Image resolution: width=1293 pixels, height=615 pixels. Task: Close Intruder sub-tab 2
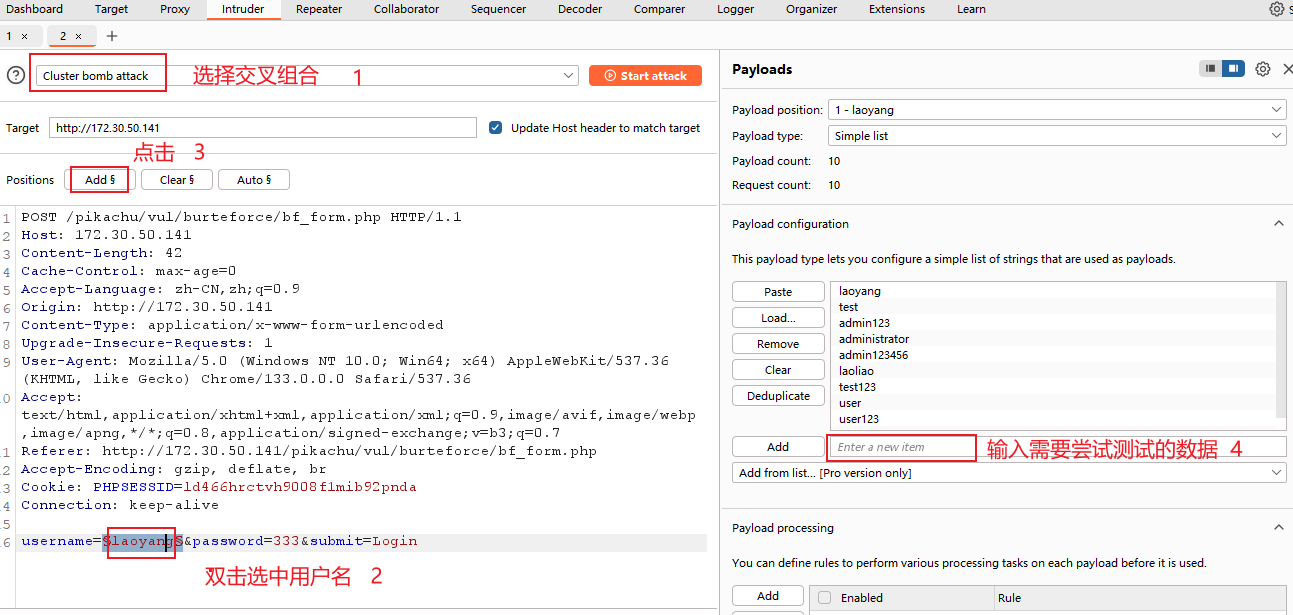point(79,36)
